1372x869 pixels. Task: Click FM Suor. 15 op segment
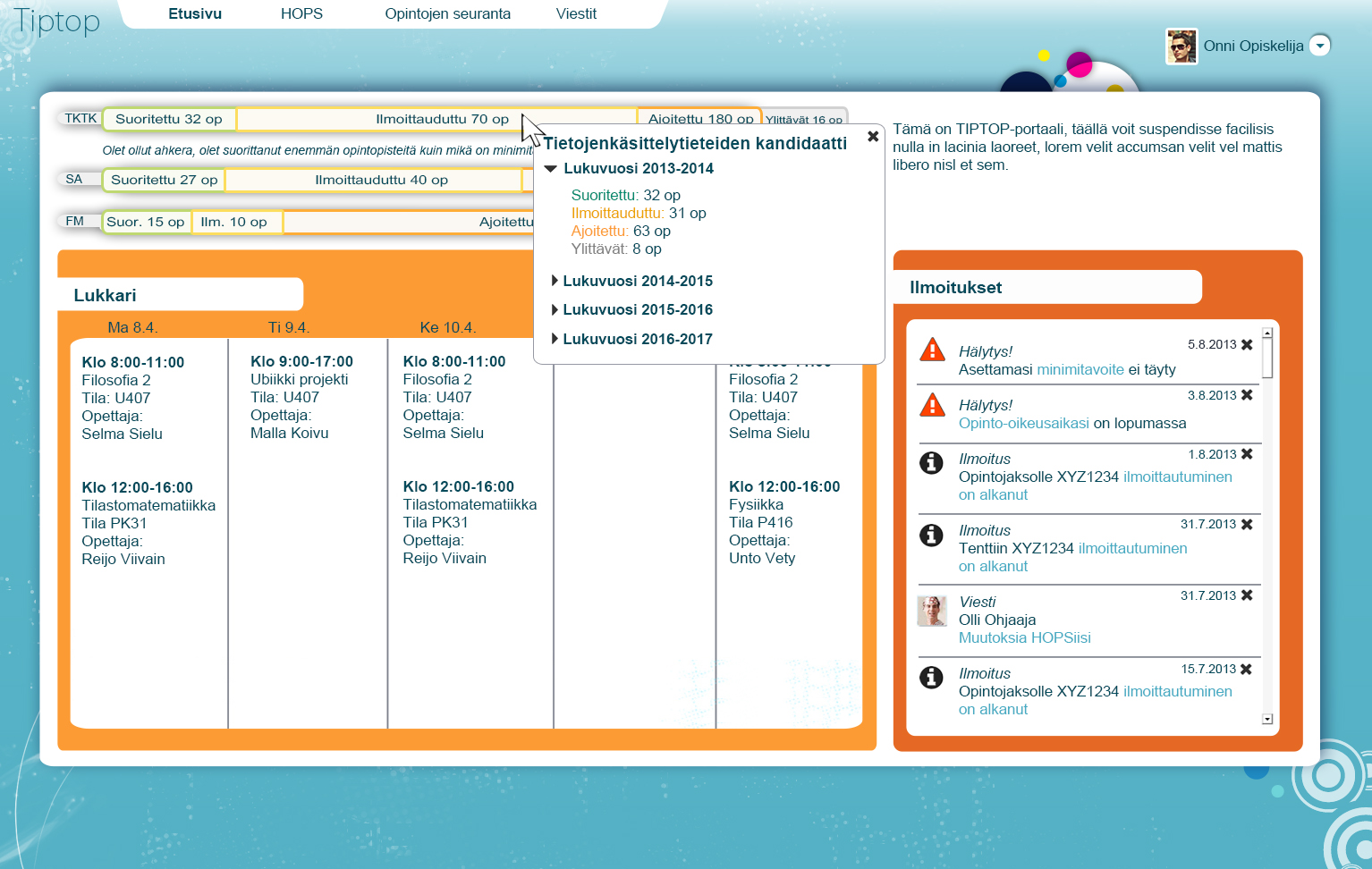point(146,222)
